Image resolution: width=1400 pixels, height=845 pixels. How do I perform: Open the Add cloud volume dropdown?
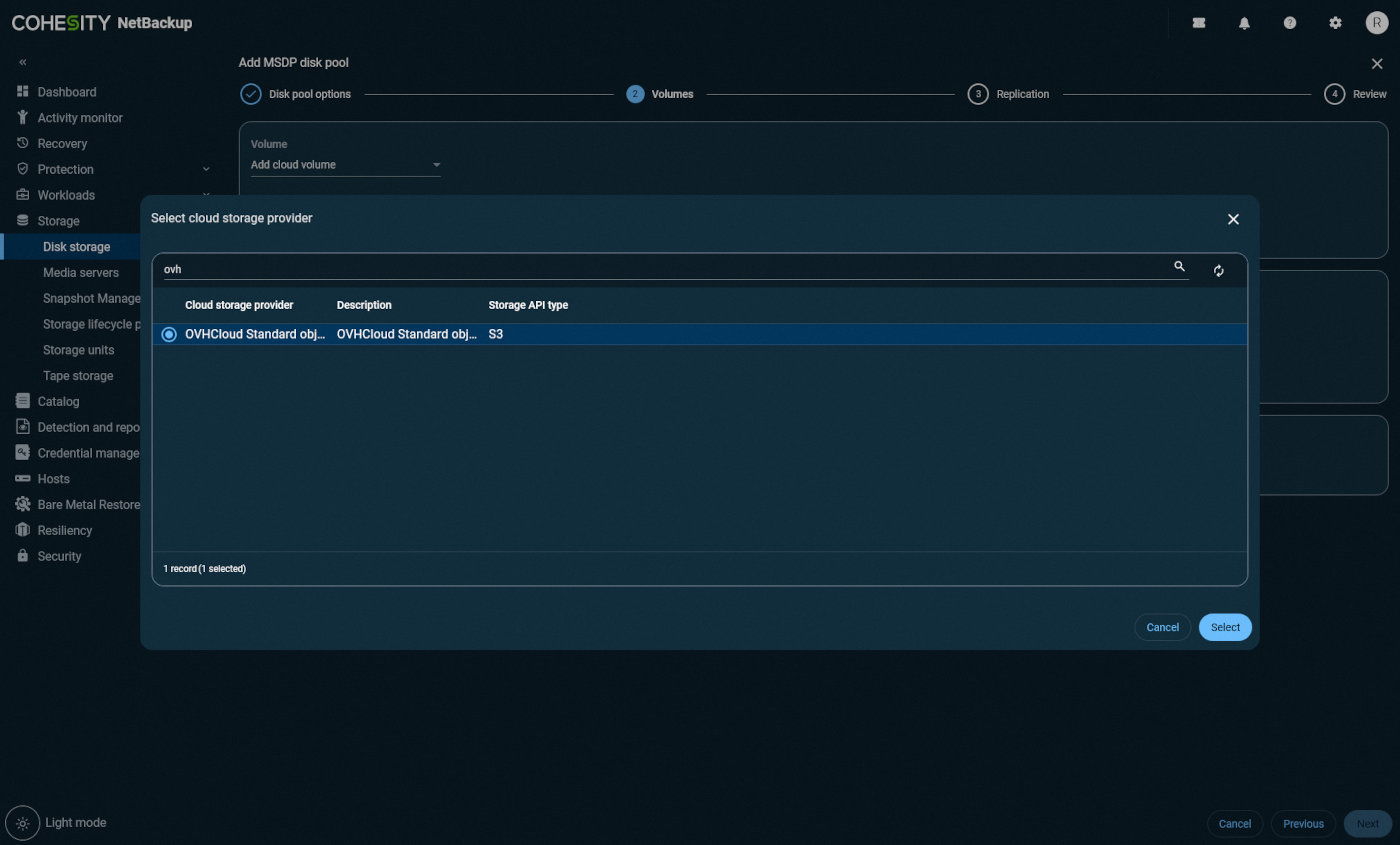(345, 165)
